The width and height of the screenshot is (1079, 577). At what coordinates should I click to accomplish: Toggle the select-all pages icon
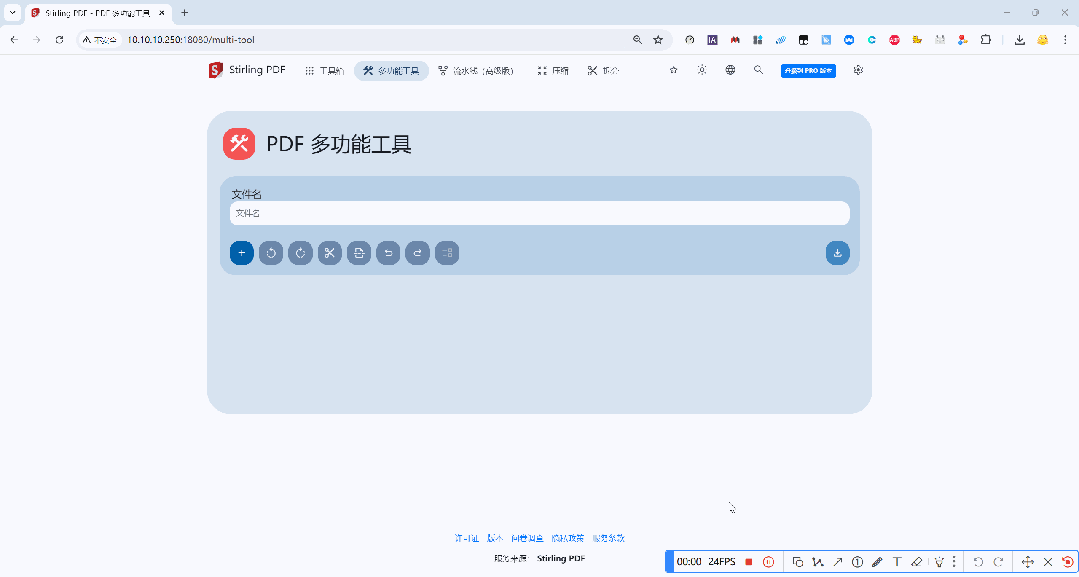point(447,253)
